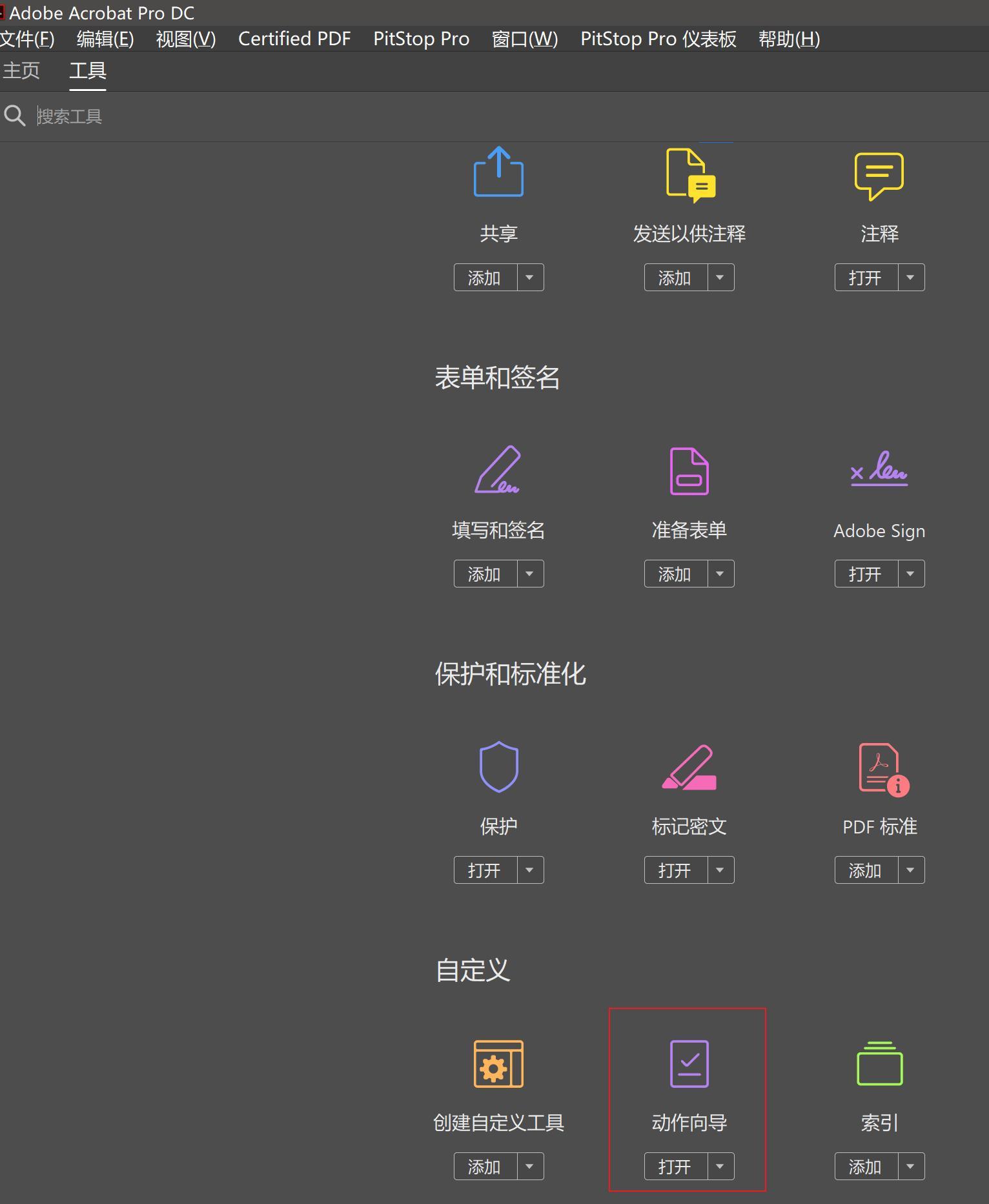Select the 标记密文 redaction icon
Image resolution: width=989 pixels, height=1204 pixels.
coord(689,767)
